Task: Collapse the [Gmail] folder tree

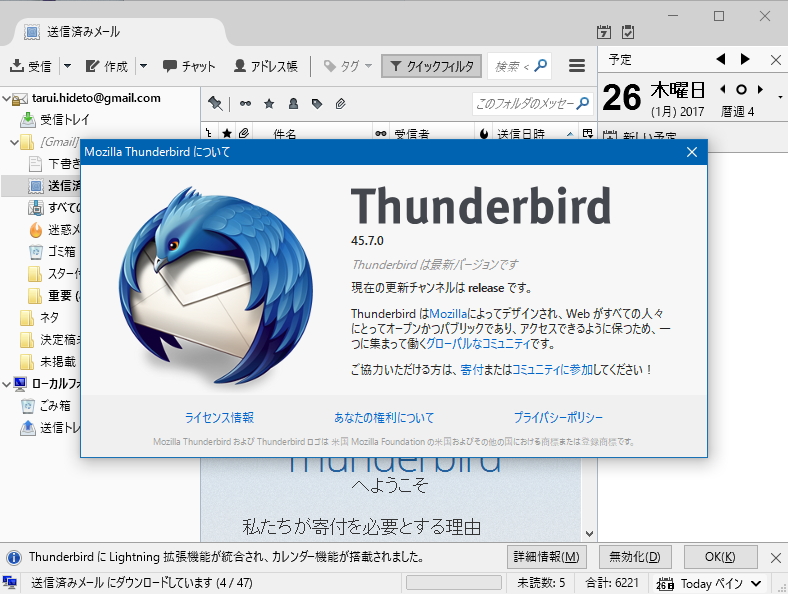Action: 15,142
